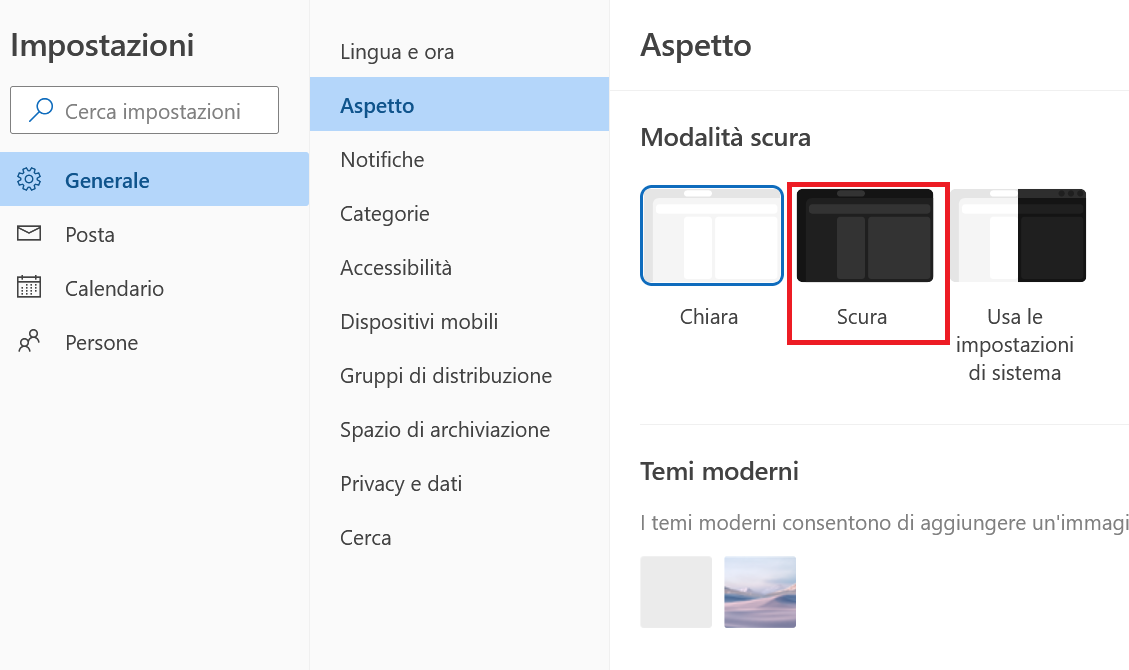The width and height of the screenshot is (1129, 670).
Task: Click the Calendario calendar icon
Action: point(29,286)
